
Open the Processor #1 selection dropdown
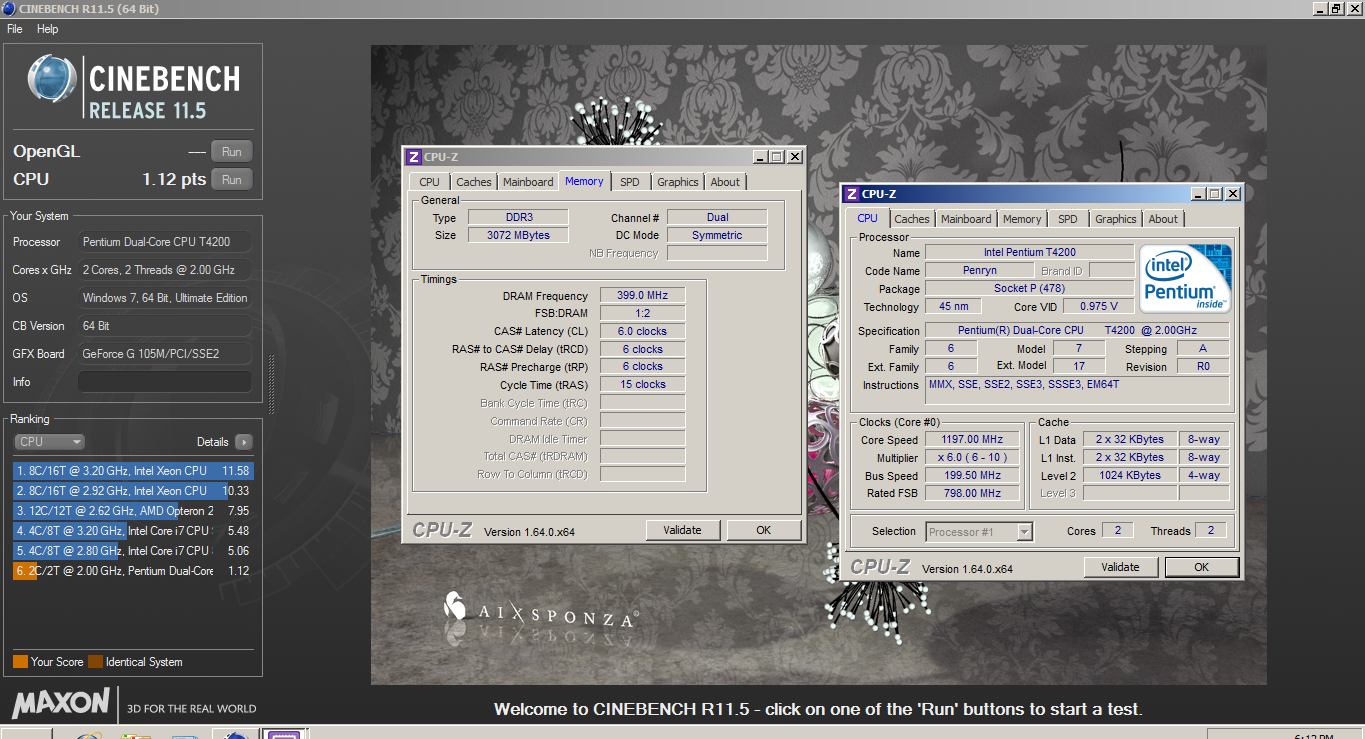979,532
